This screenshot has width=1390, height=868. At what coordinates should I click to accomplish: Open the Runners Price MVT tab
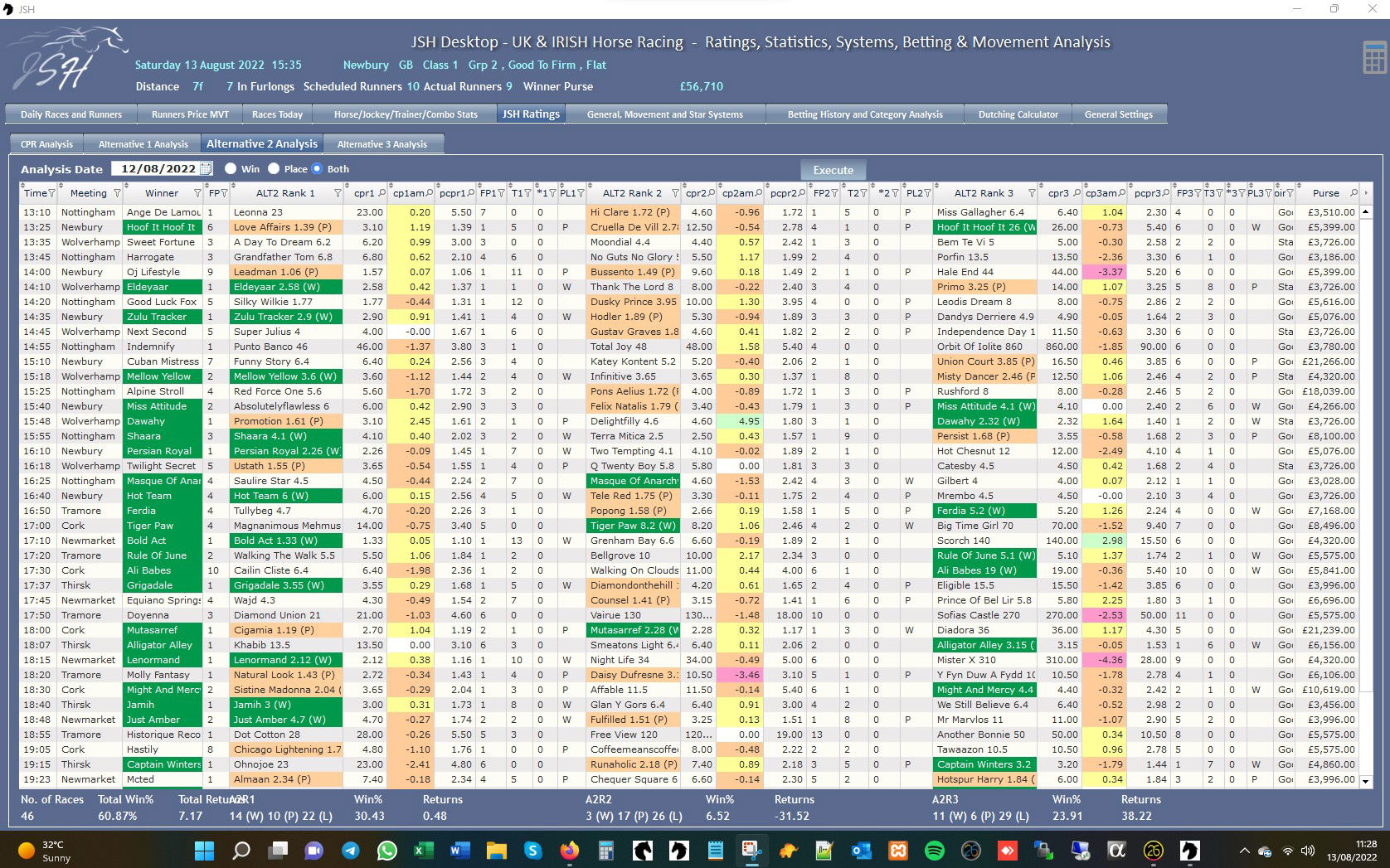190,114
